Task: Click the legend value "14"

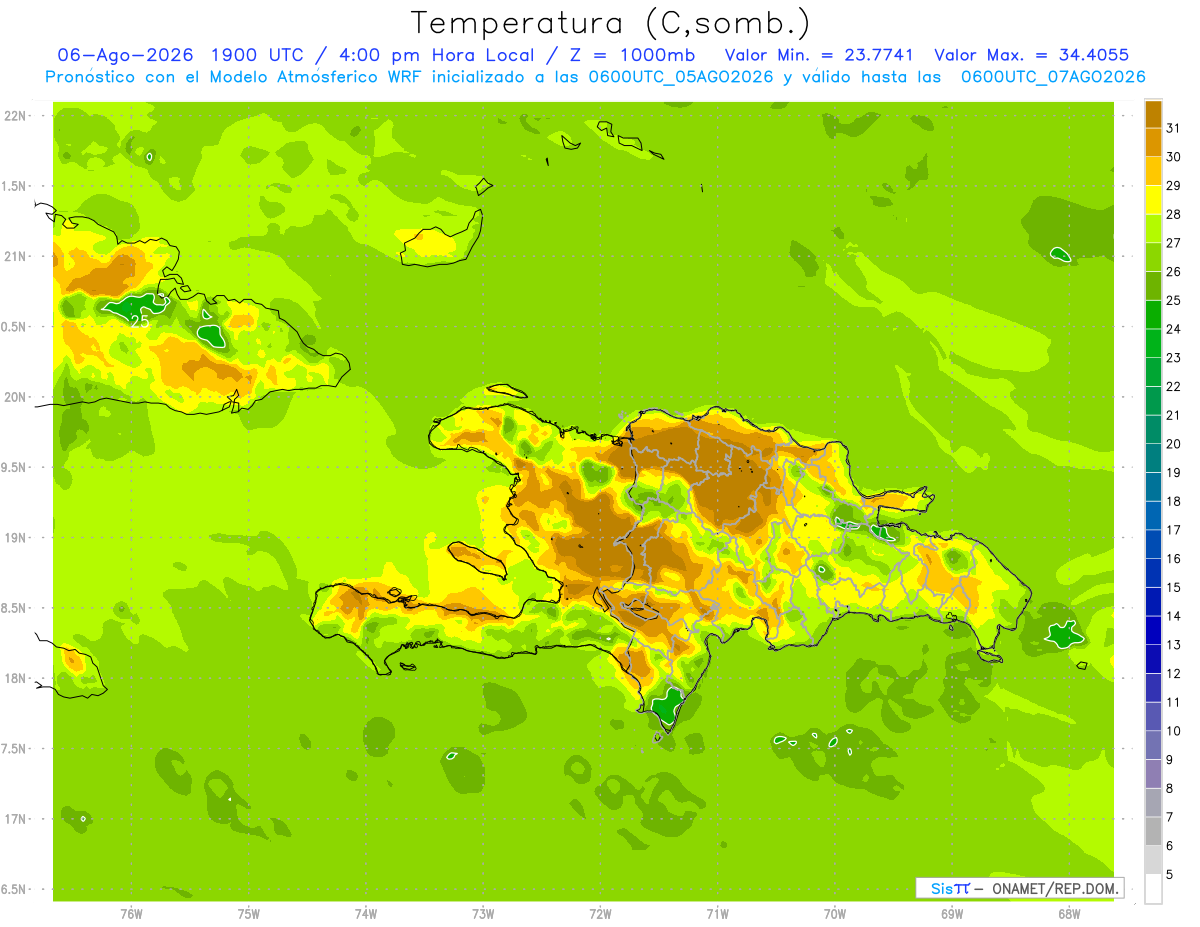Action: (x=1174, y=616)
